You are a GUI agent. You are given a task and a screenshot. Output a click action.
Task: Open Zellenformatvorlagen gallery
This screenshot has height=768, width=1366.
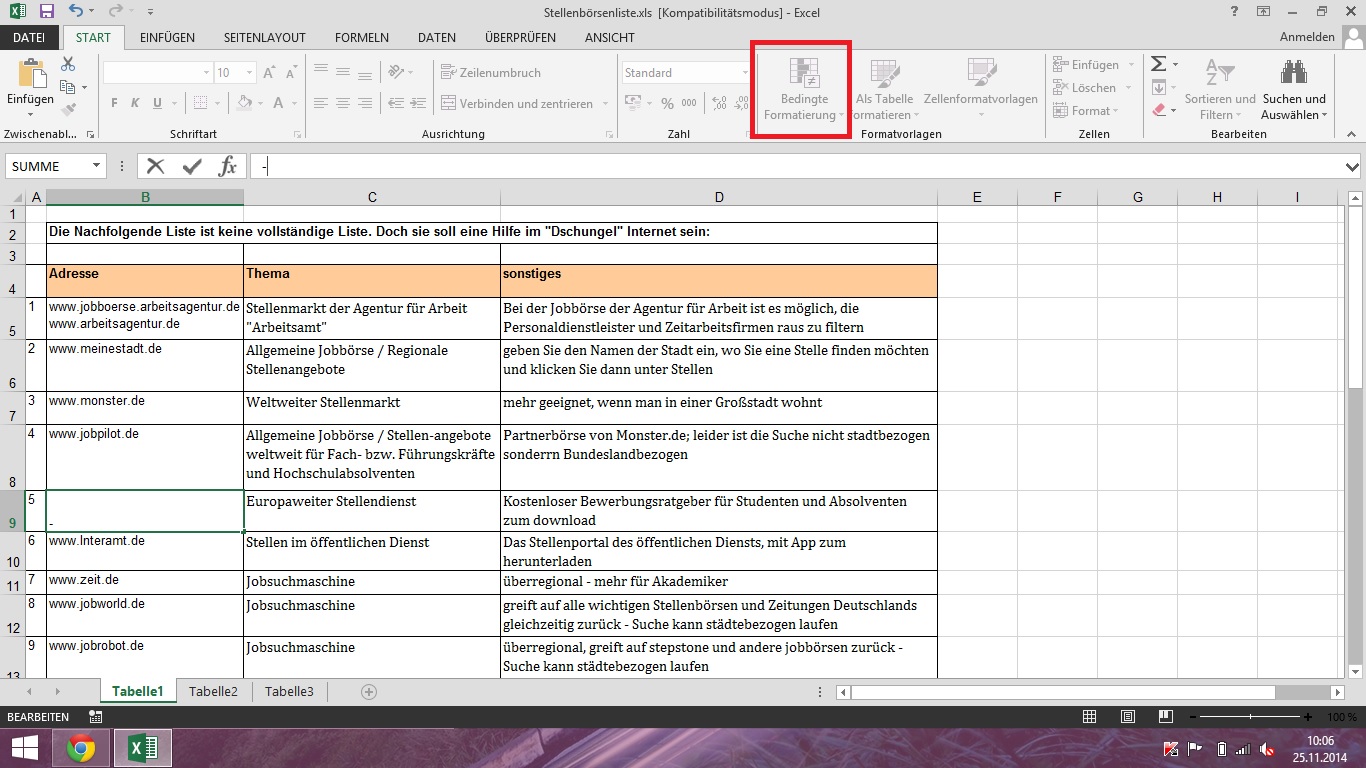pyautogui.click(x=980, y=89)
